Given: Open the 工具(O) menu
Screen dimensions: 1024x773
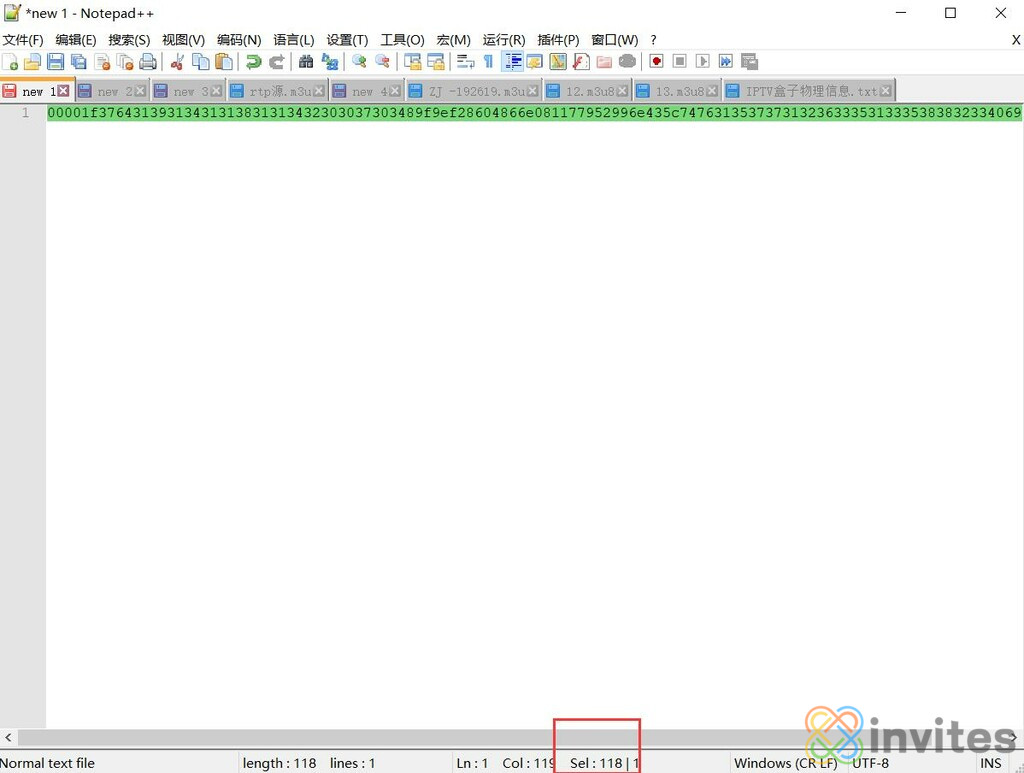Looking at the screenshot, I should (402, 40).
